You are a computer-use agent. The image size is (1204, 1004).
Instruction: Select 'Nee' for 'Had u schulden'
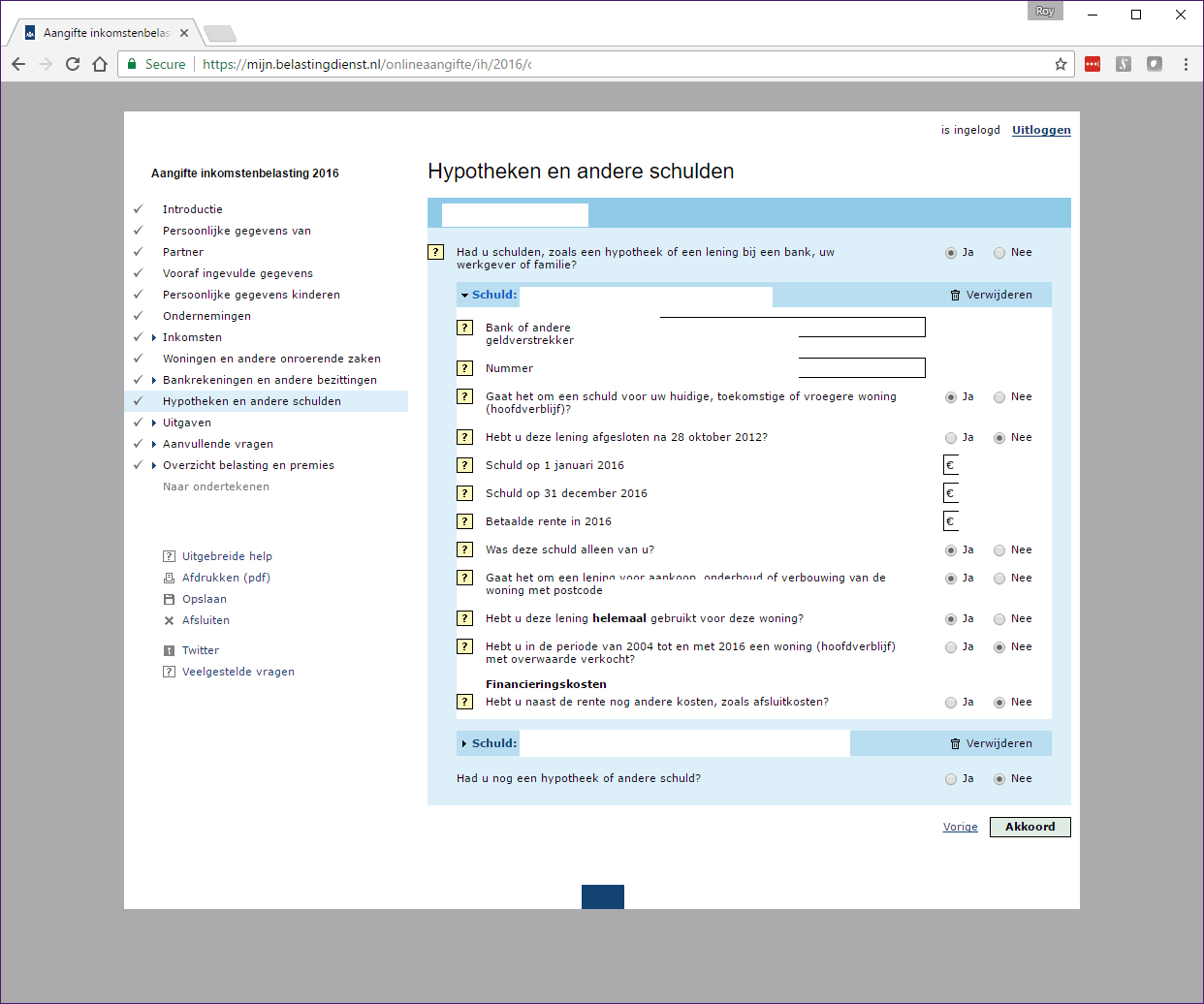coord(999,253)
